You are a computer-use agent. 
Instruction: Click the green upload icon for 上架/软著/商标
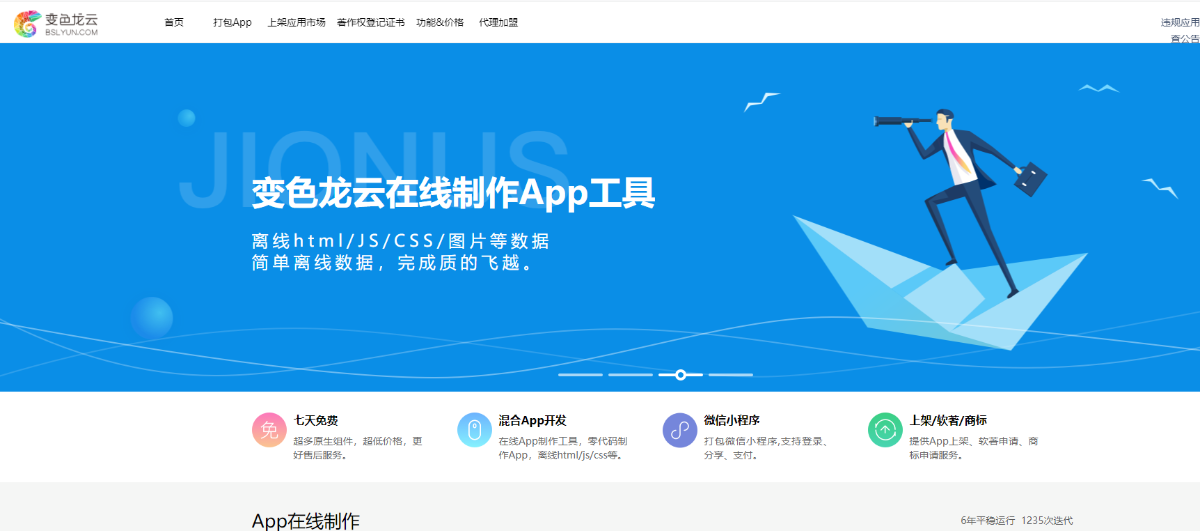[x=885, y=430]
